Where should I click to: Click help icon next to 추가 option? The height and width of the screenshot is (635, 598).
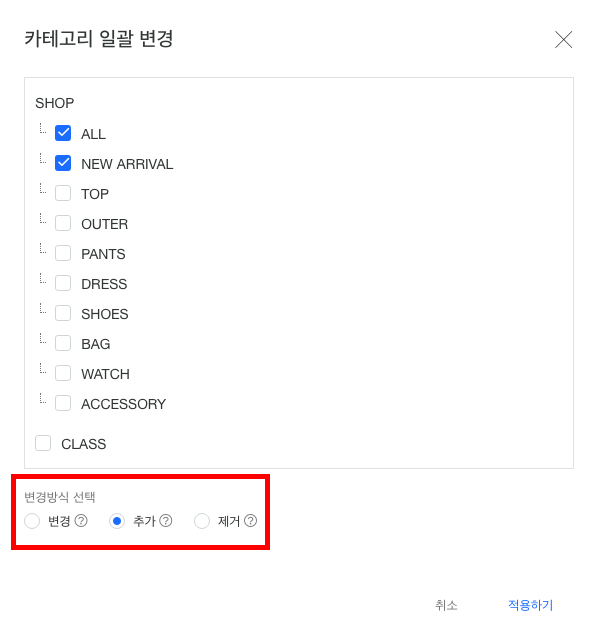click(166, 520)
